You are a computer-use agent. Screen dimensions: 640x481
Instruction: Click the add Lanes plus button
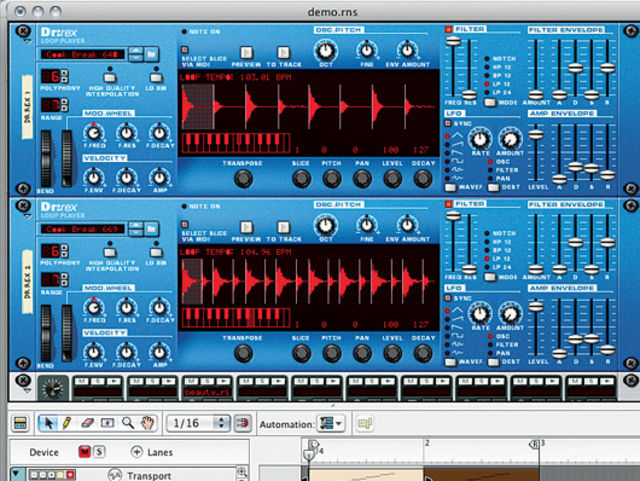[x=136, y=452]
